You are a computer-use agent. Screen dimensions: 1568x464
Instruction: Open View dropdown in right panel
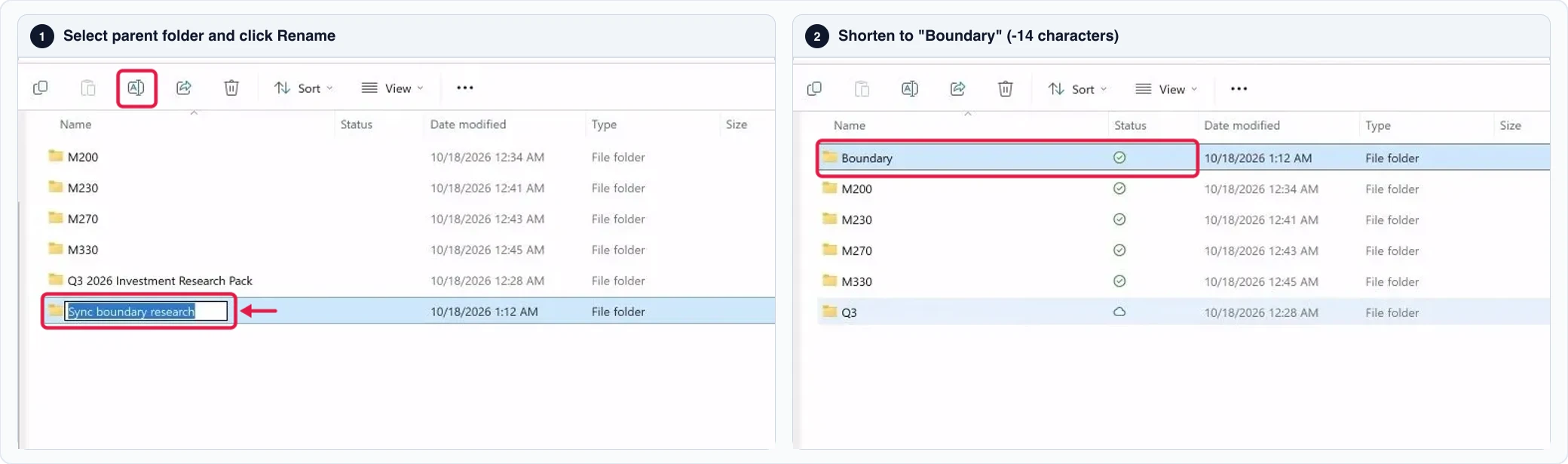[1166, 89]
